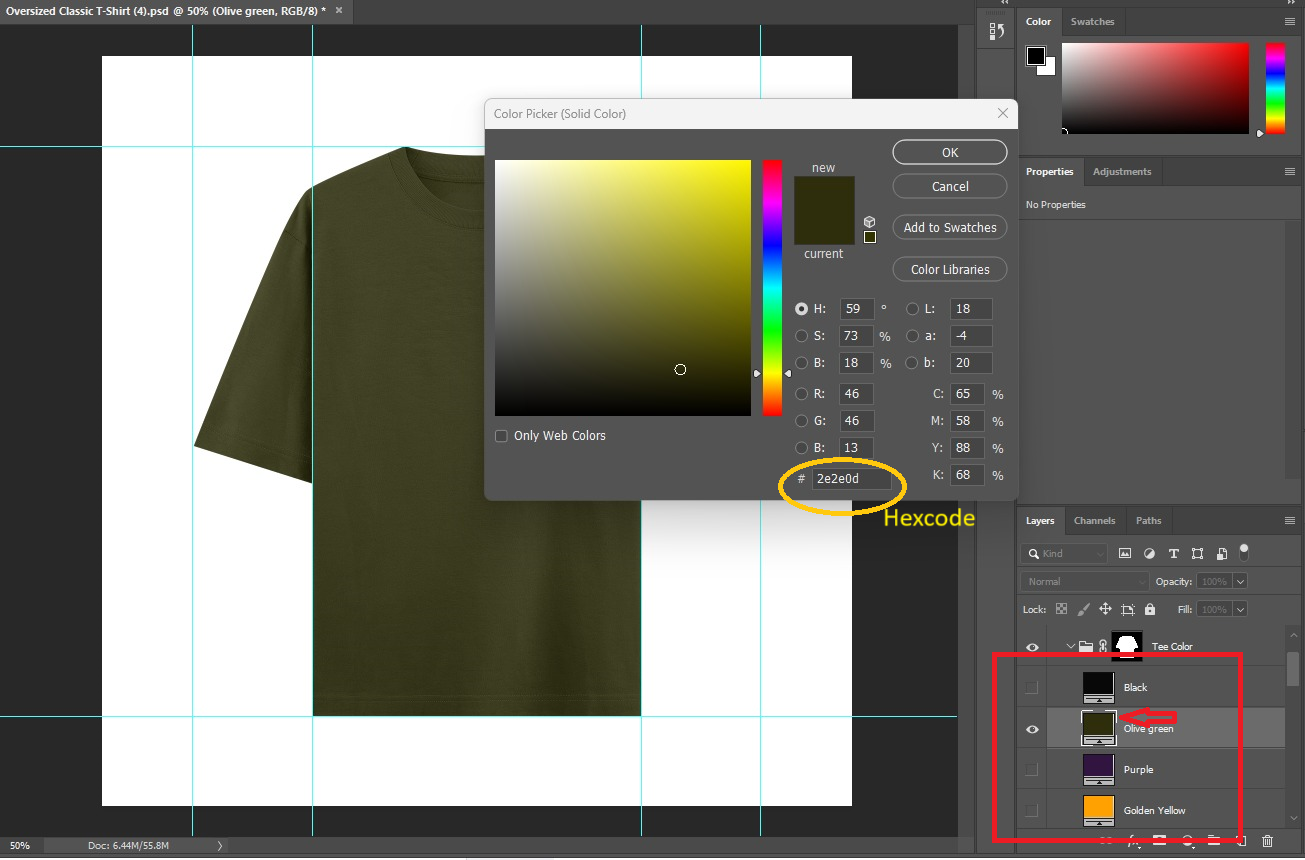This screenshot has height=860, width=1305.
Task: Switch to the Paths tab
Action: pos(1149,520)
